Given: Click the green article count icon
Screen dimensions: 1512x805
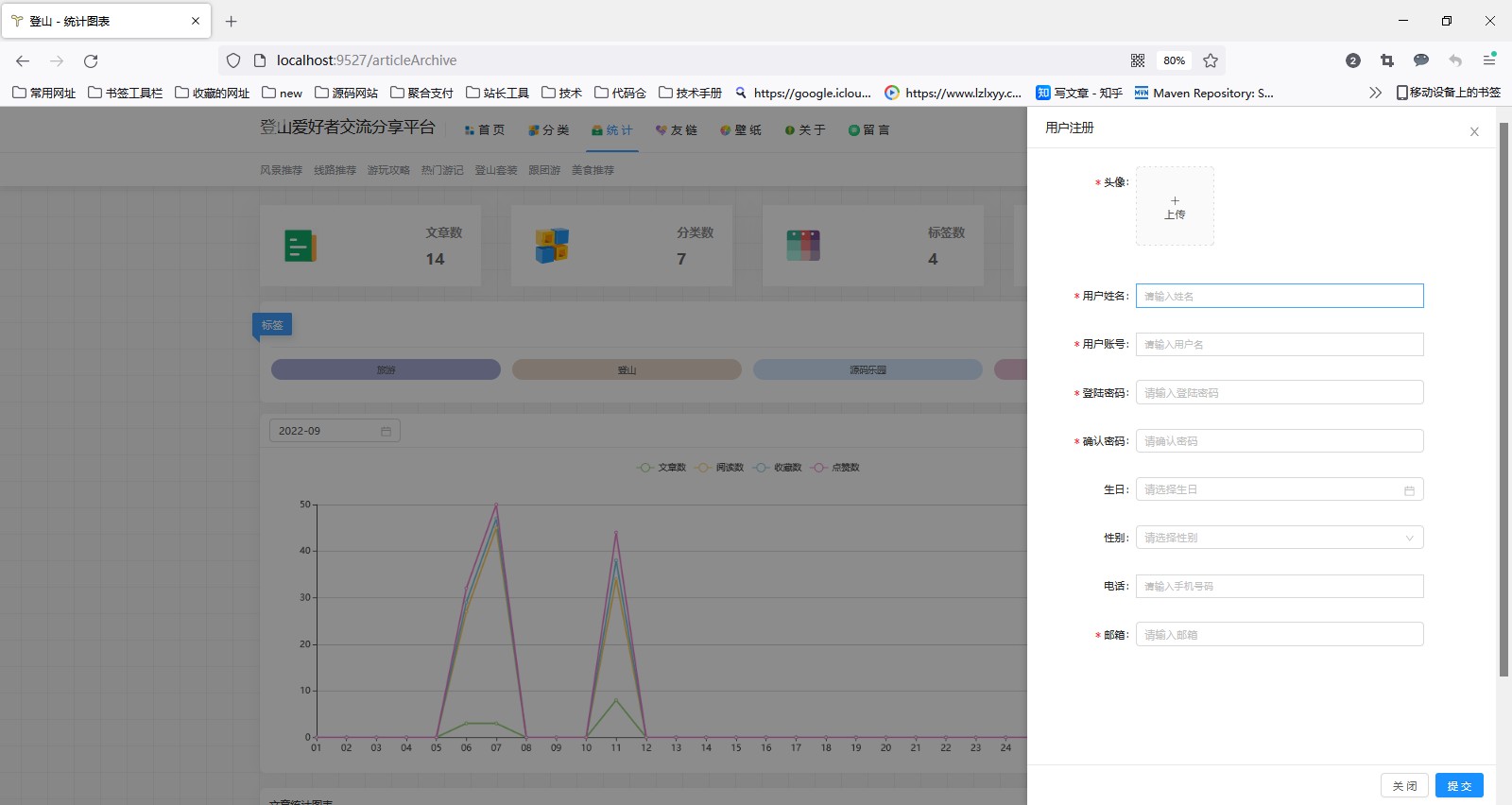Looking at the screenshot, I should coord(301,246).
